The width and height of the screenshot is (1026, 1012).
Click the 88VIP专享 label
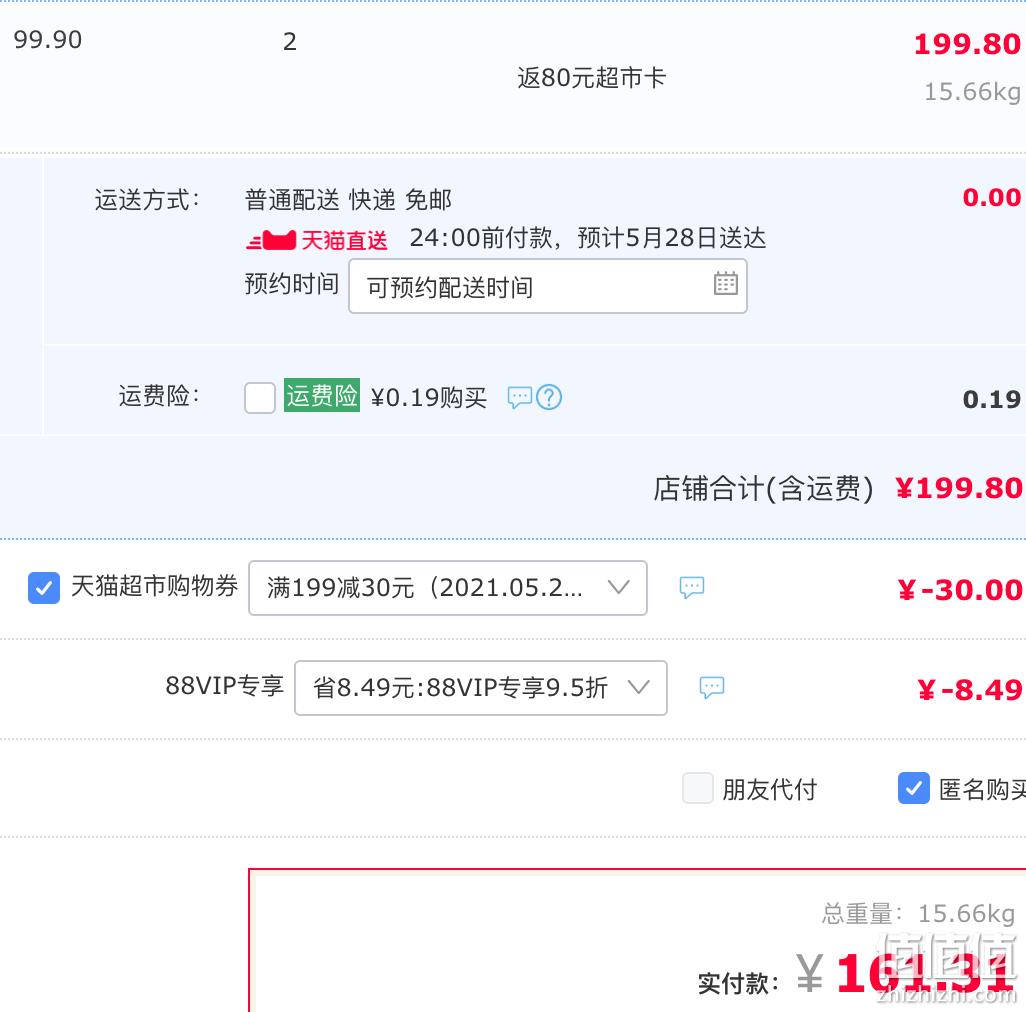224,686
